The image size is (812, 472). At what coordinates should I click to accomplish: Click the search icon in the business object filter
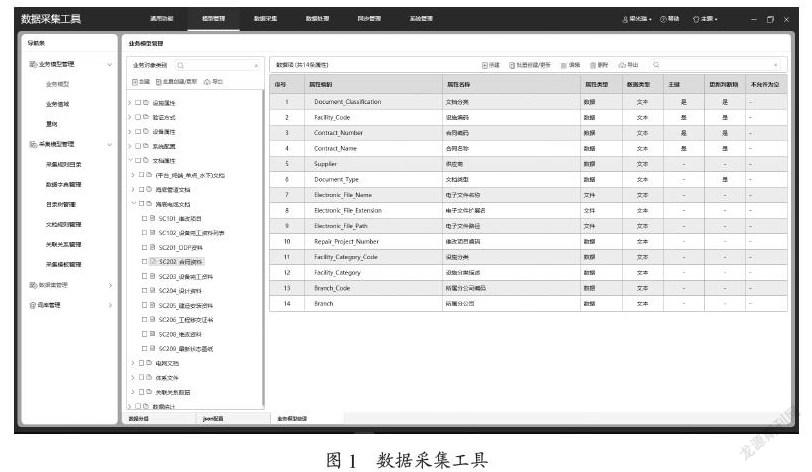(180, 65)
